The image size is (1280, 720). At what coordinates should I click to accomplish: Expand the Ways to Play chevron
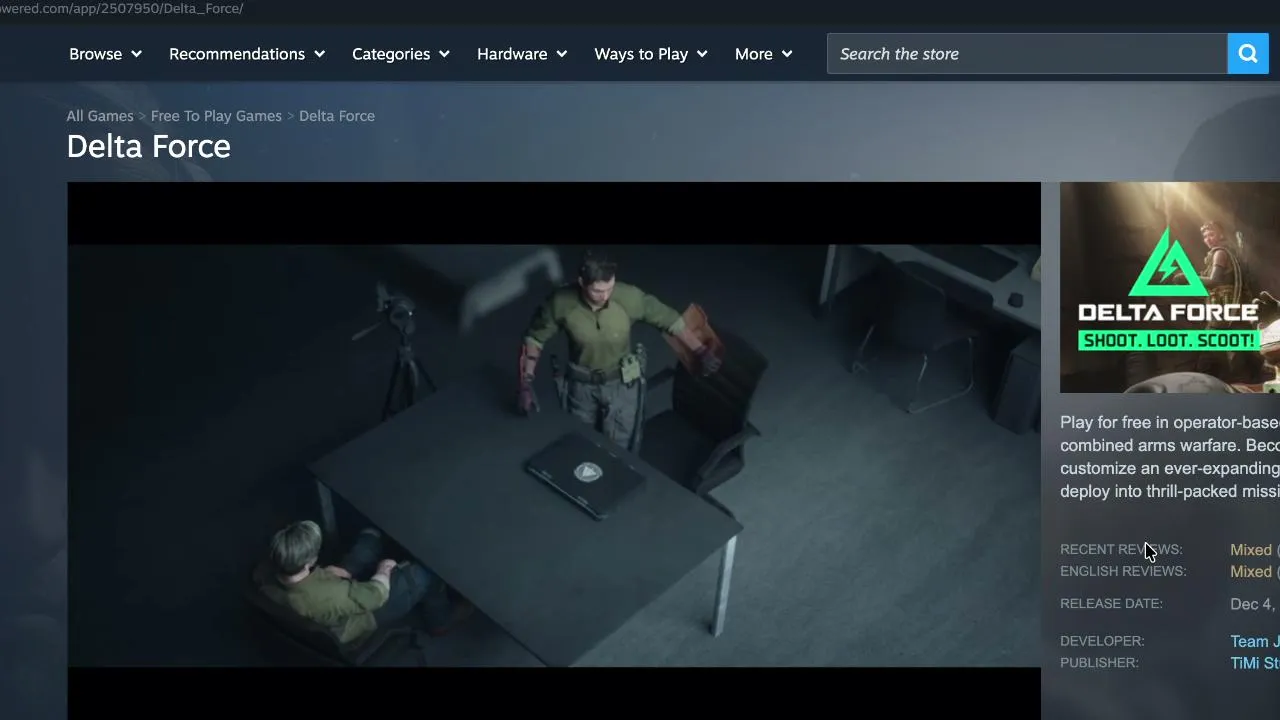point(702,54)
